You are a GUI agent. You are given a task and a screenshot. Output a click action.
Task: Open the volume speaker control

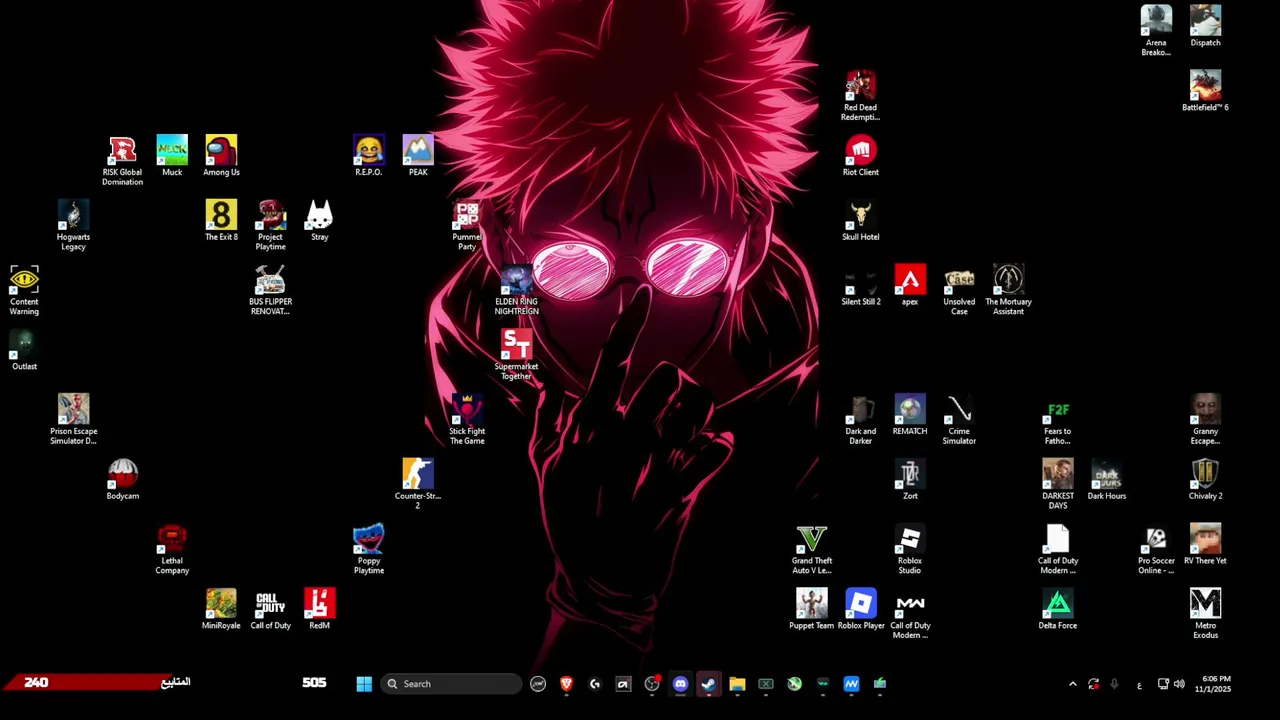[x=1179, y=684]
